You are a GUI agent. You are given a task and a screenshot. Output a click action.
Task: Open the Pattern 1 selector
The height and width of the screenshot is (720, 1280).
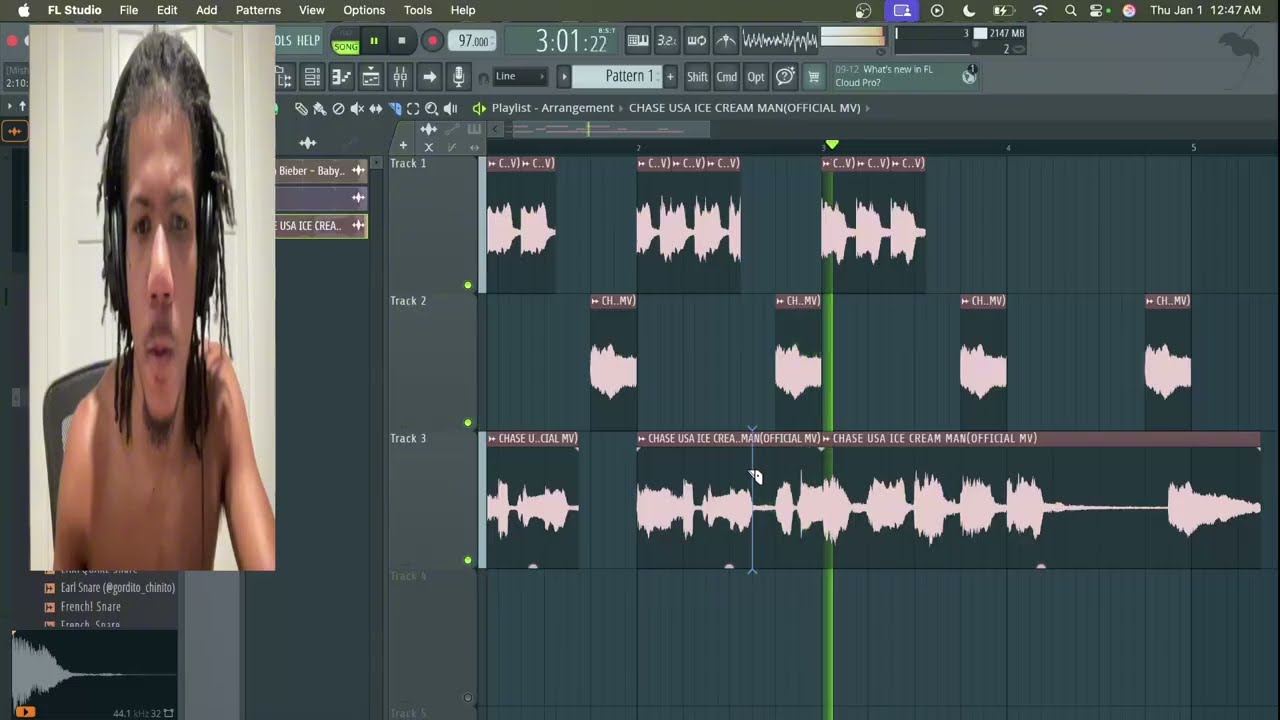click(618, 77)
